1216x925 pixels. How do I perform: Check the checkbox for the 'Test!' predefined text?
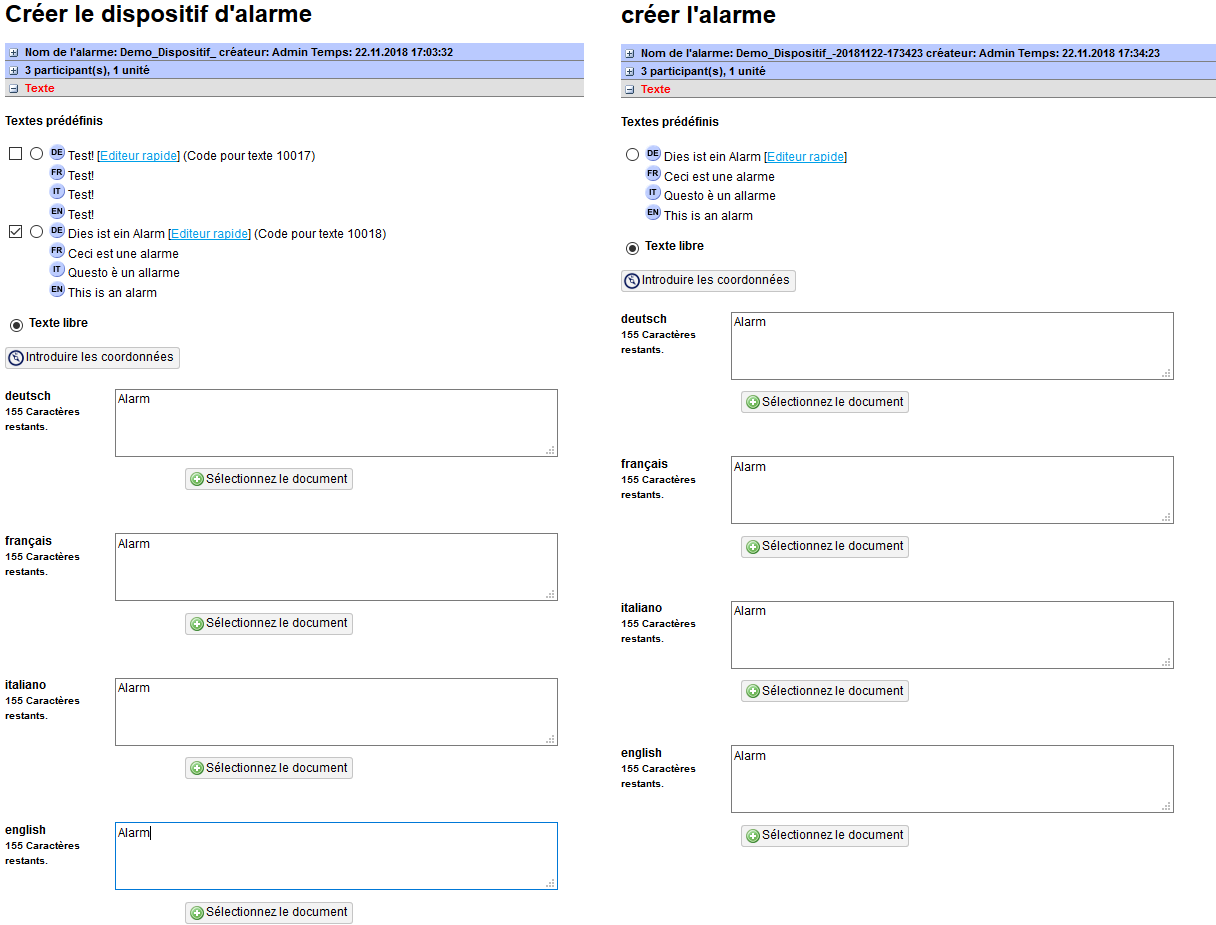tap(15, 154)
